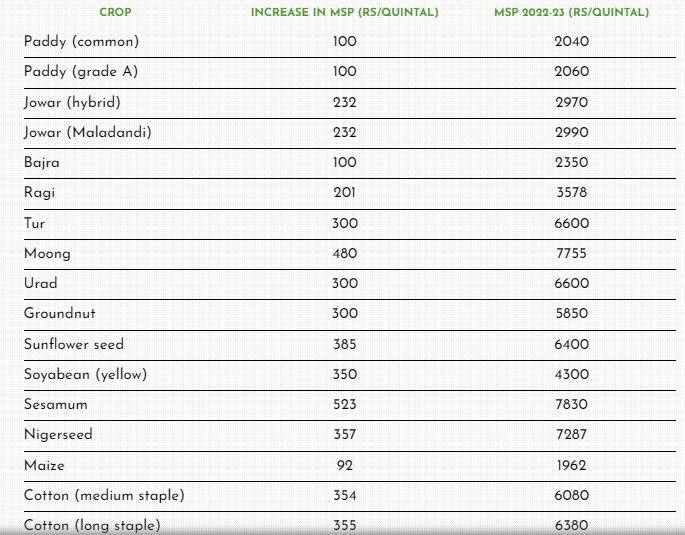This screenshot has width=685, height=535.
Task: Click Maize's MSP increase value 92
Action: 344,465
